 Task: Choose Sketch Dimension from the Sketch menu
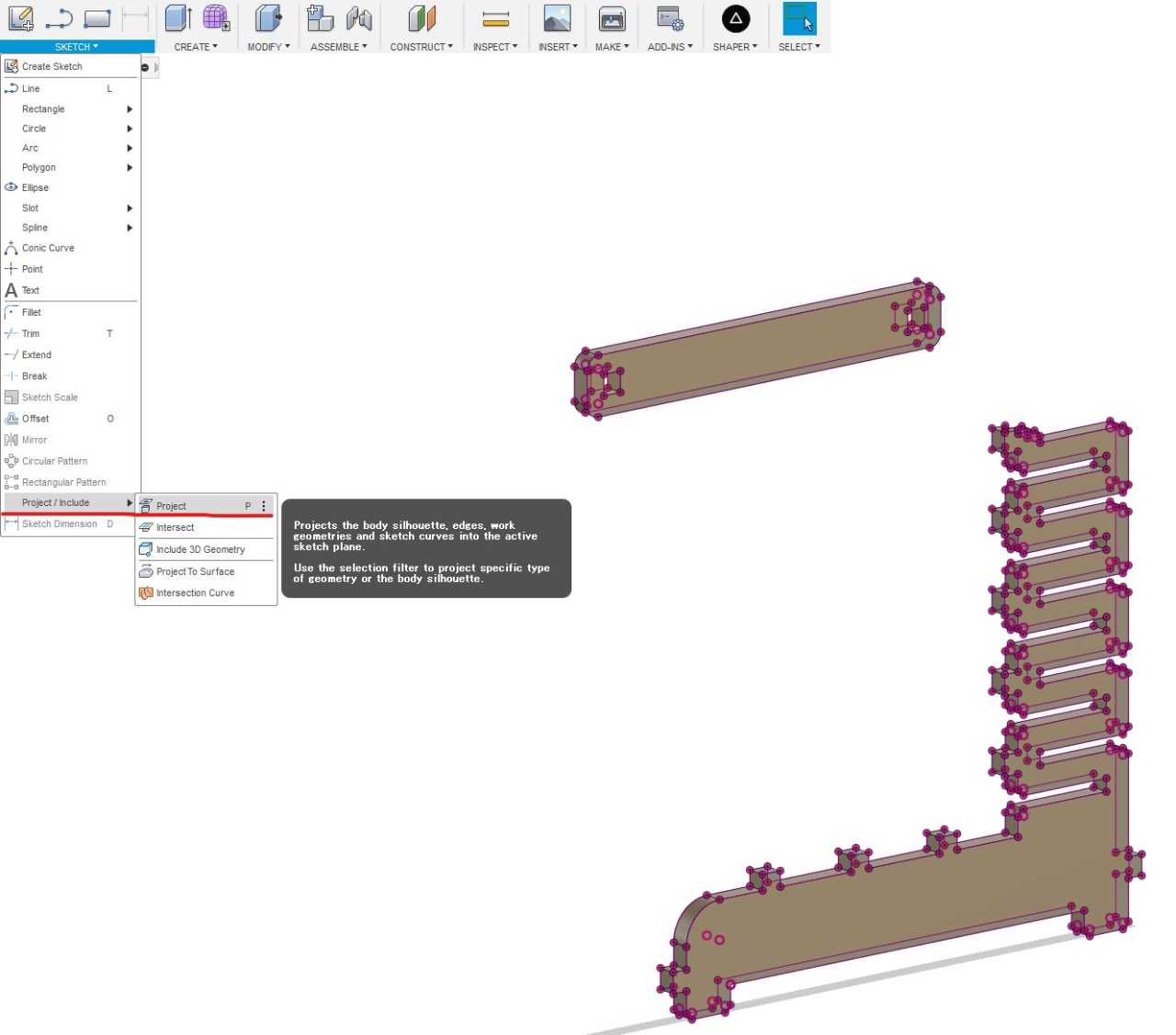[71, 523]
